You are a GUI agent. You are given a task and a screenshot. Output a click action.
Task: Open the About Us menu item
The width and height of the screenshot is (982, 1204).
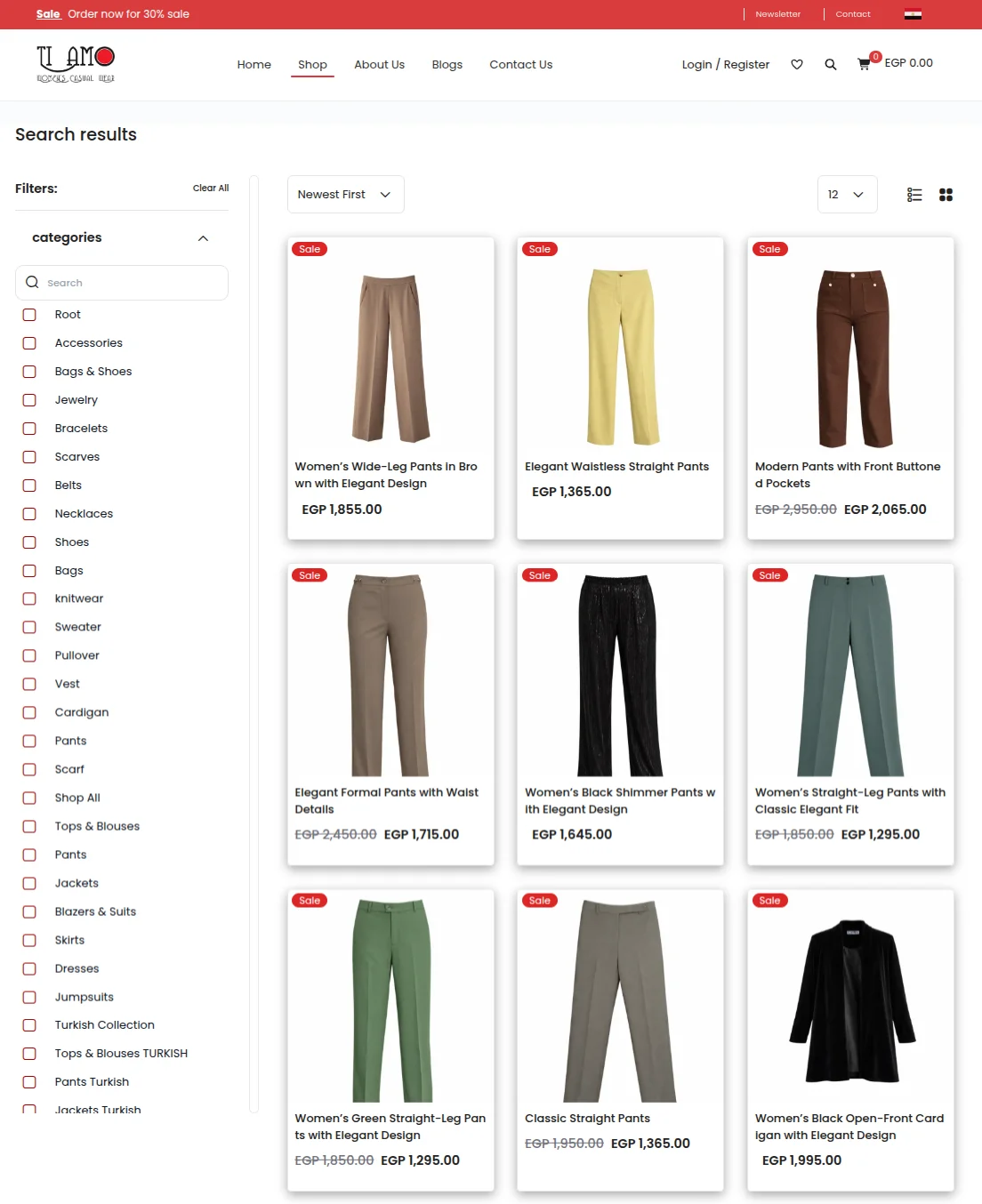coord(379,64)
